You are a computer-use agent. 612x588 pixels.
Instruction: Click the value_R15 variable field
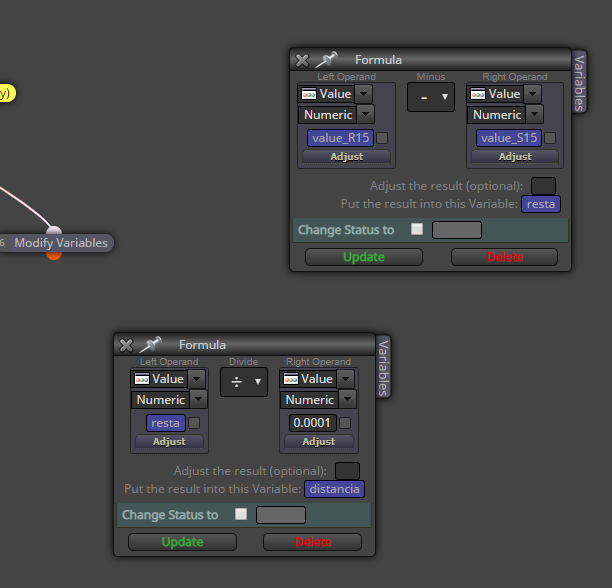coord(340,138)
